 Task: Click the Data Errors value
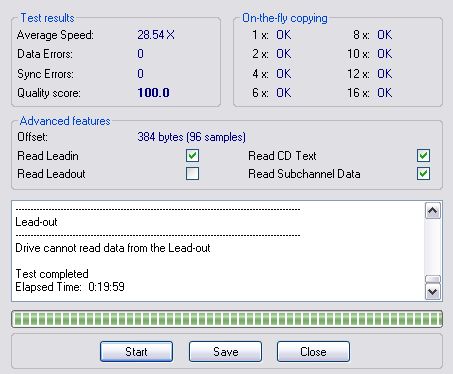(x=140, y=54)
